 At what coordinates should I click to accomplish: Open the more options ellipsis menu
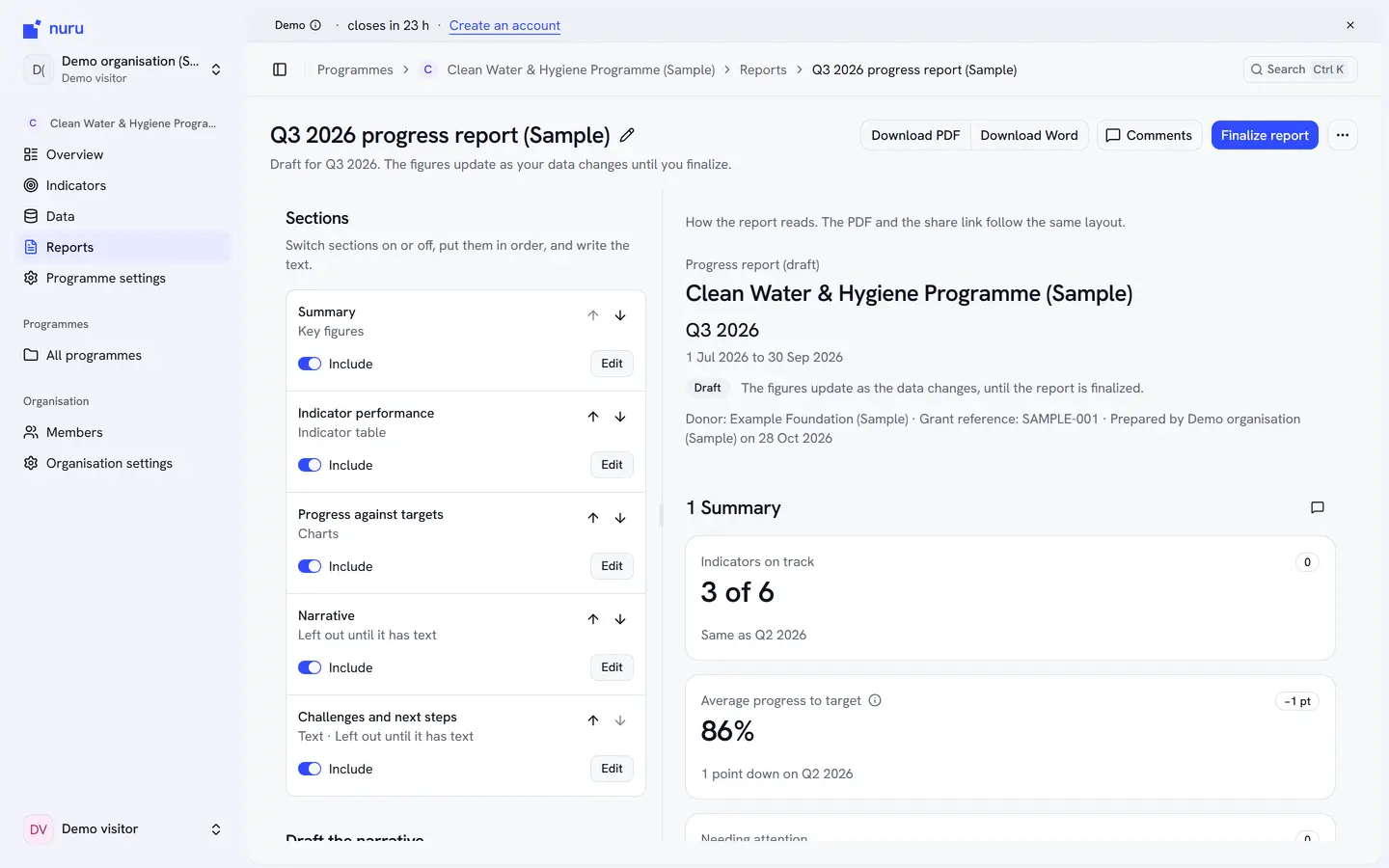[1343, 135]
